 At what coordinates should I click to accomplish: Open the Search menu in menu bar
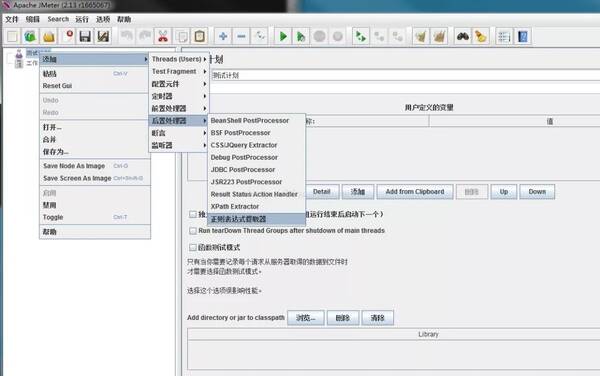tap(58, 19)
